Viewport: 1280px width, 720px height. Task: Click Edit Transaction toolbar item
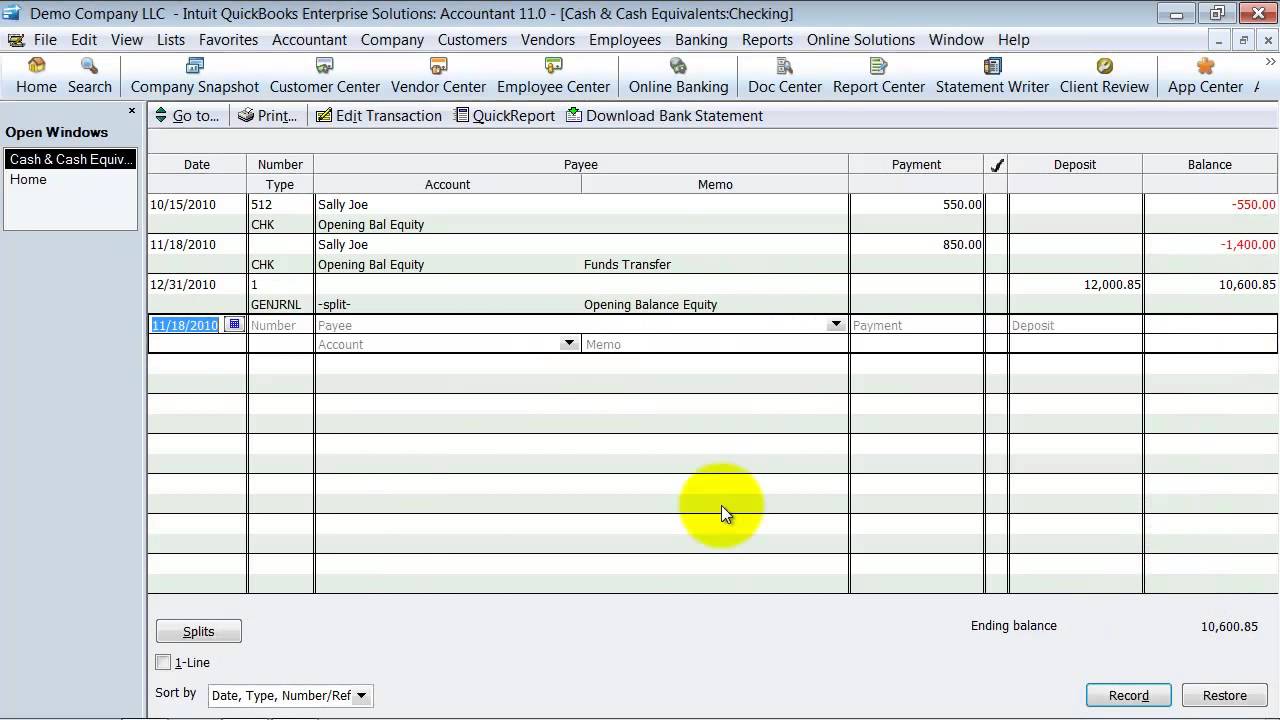378,116
